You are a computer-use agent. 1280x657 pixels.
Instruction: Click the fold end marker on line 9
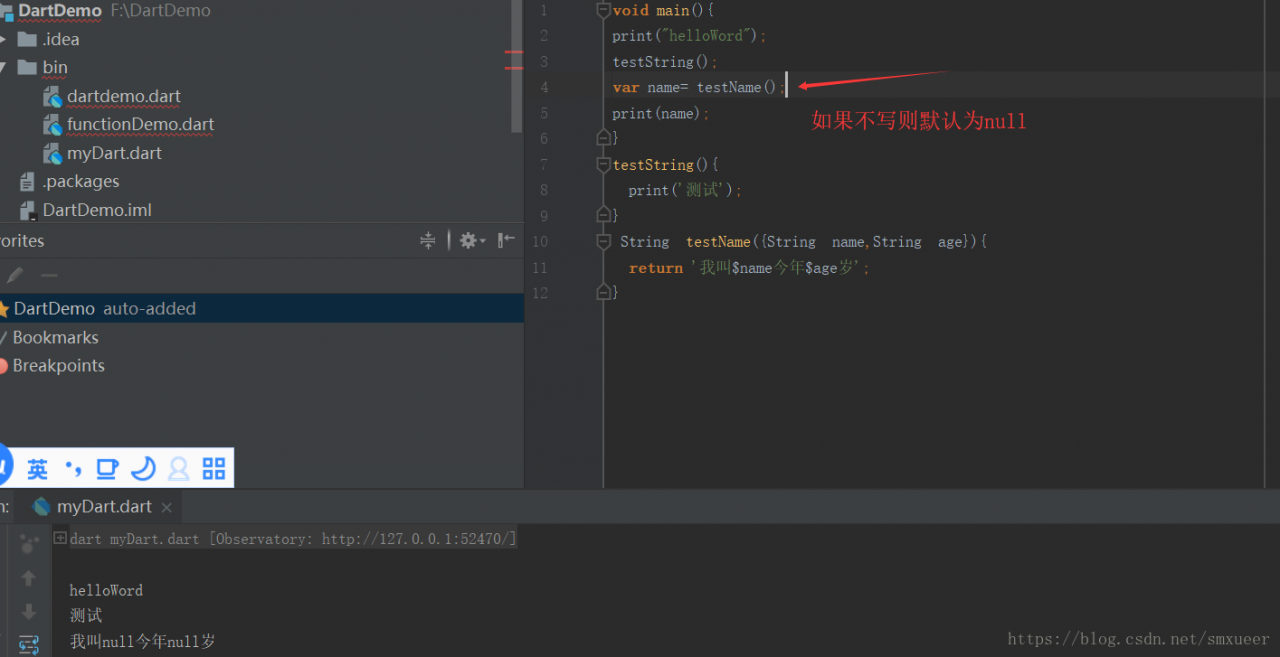(x=603, y=215)
